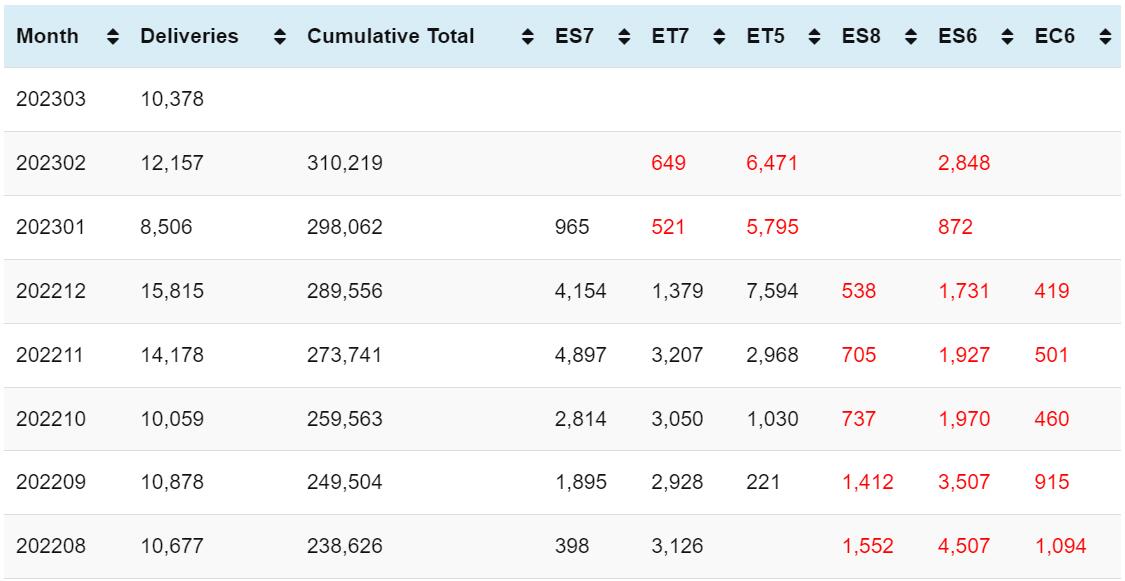This screenshot has width=1125, height=581.
Task: Click the Deliveries header text
Action: click(189, 37)
